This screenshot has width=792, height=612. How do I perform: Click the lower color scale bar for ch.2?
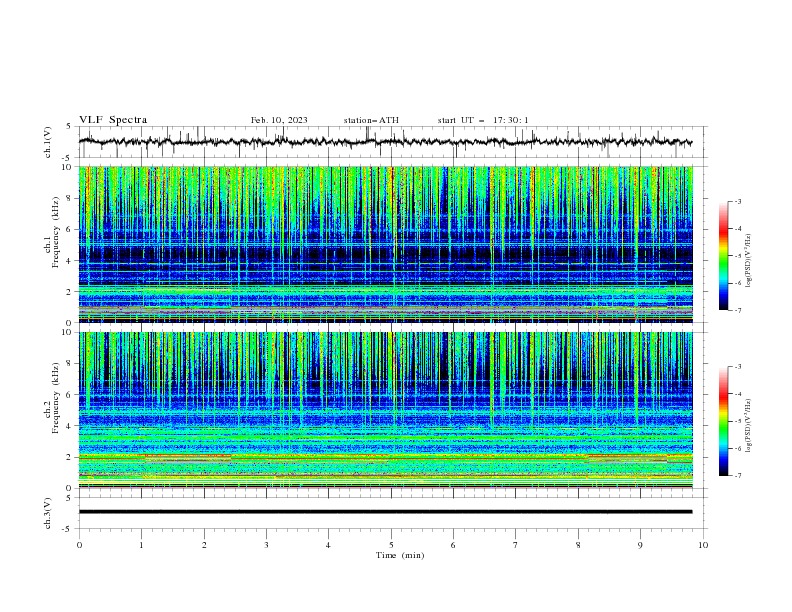coord(724,421)
